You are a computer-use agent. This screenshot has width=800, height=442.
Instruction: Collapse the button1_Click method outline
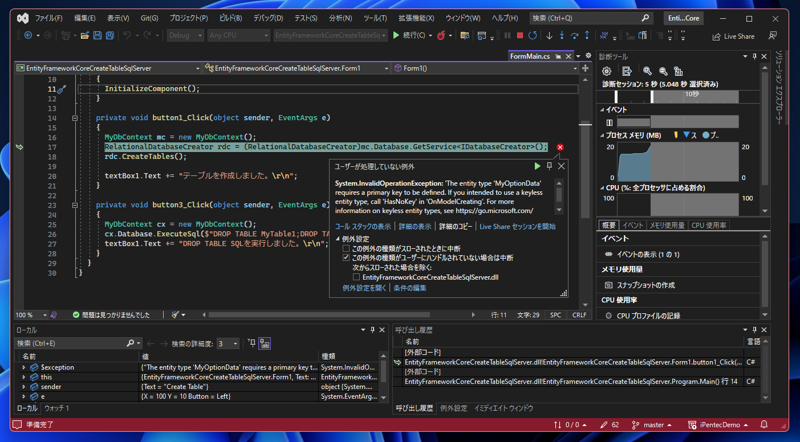click(74, 118)
